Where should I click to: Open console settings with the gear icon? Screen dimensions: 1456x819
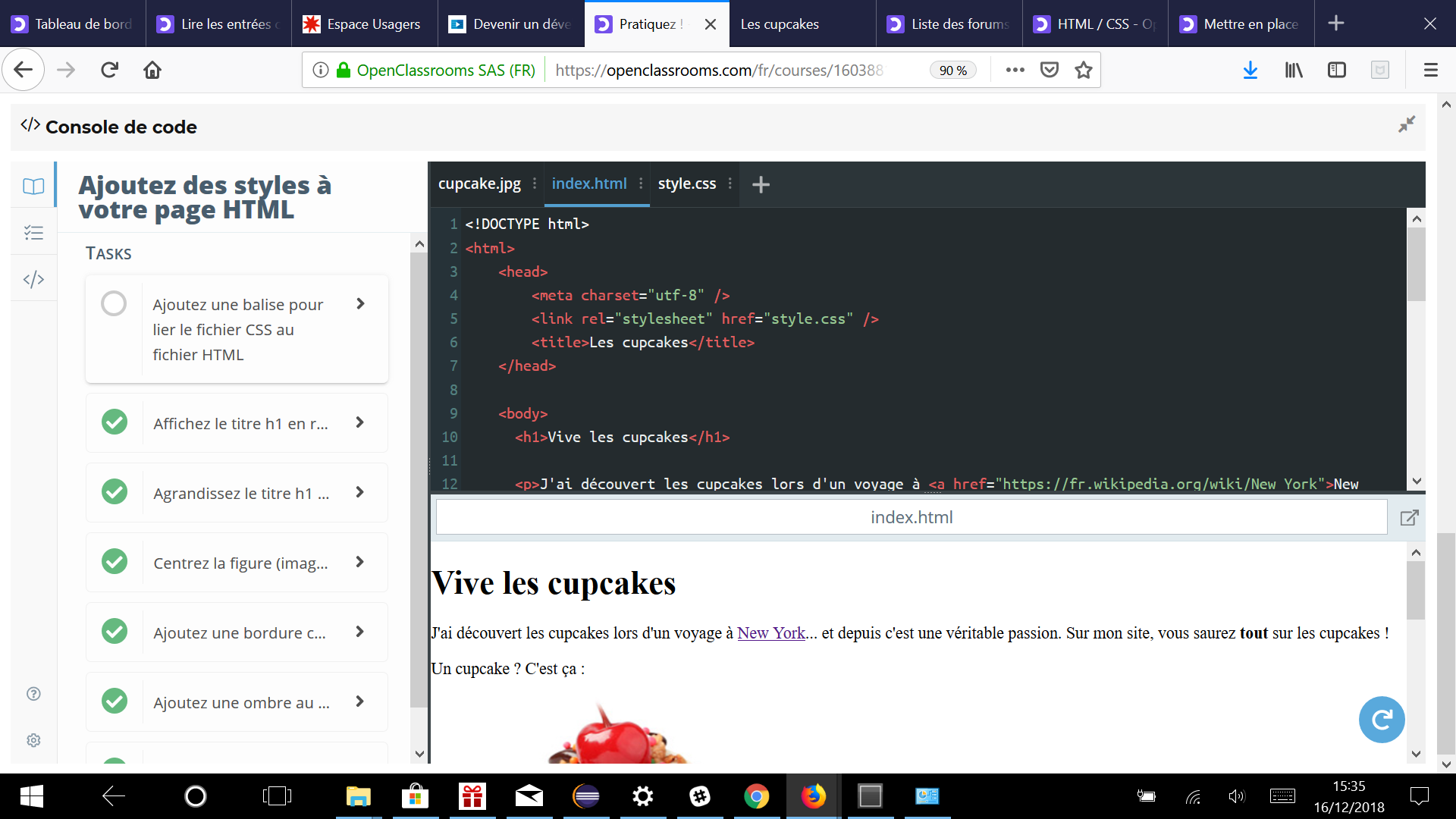tap(33, 740)
